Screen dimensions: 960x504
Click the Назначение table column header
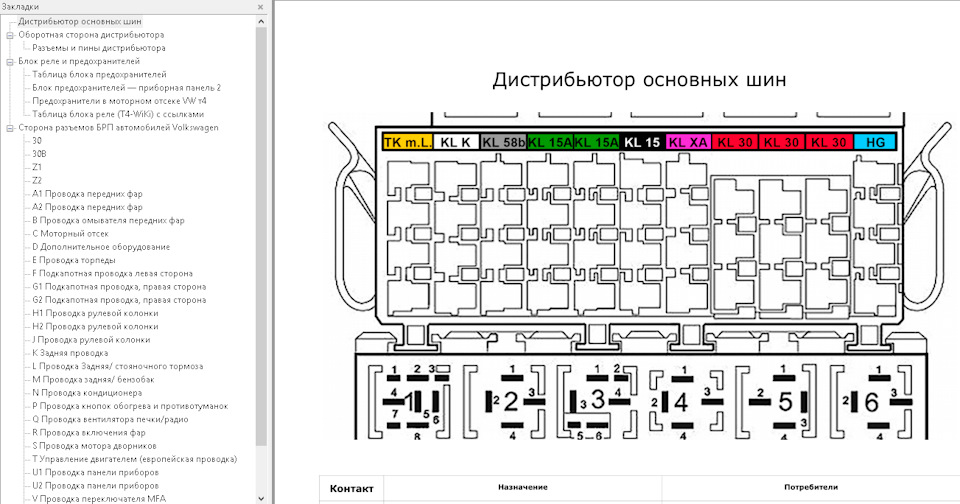(x=523, y=487)
